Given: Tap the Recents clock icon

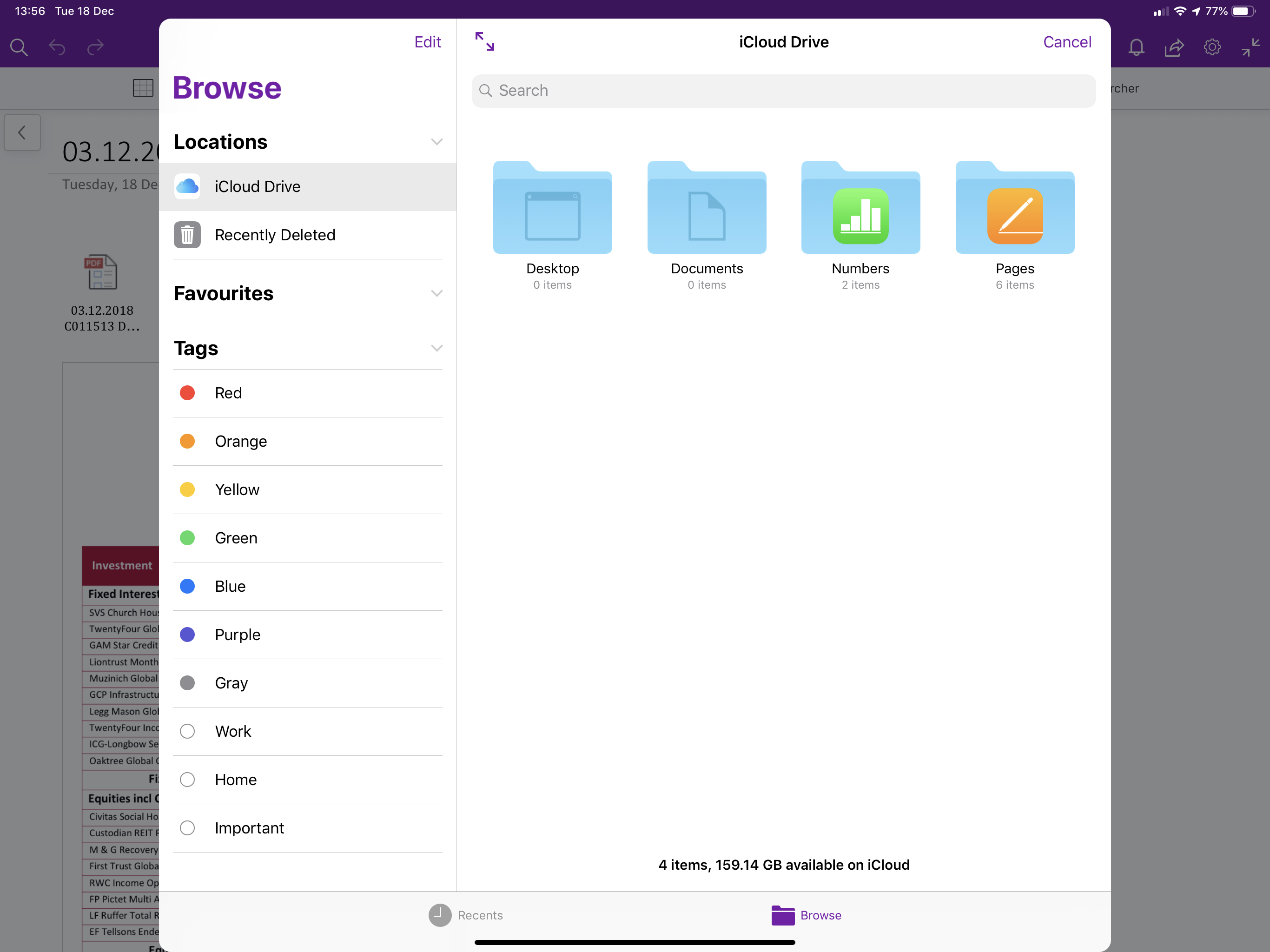Looking at the screenshot, I should (x=440, y=915).
